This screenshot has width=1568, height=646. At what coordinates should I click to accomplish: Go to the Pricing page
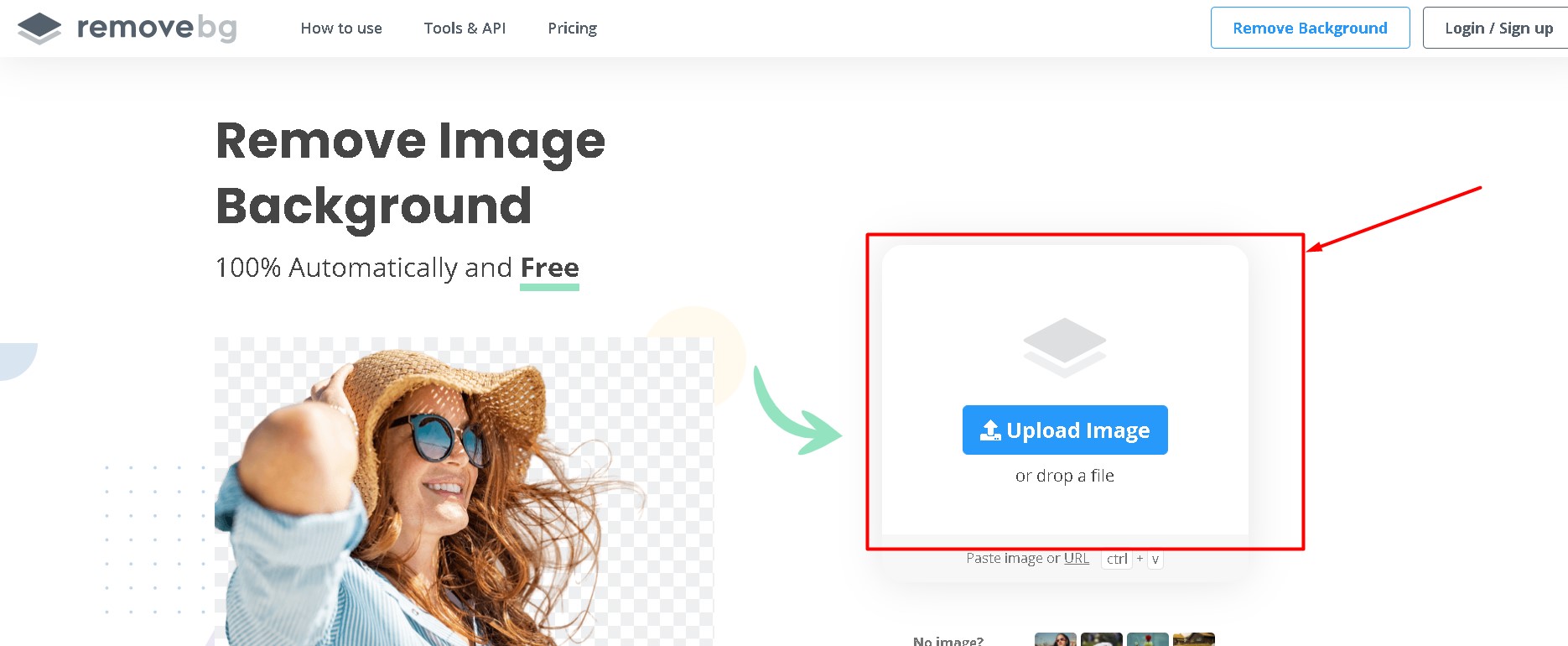tap(572, 29)
